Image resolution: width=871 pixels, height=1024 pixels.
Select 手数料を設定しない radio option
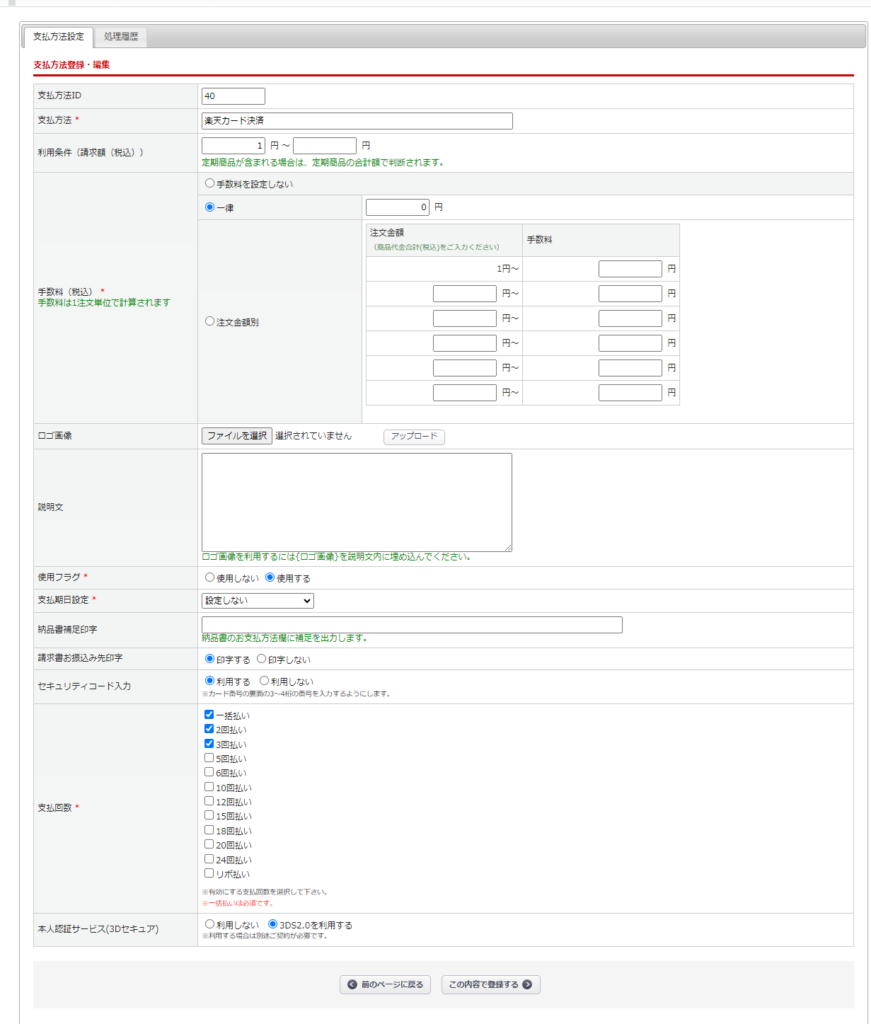click(x=209, y=184)
